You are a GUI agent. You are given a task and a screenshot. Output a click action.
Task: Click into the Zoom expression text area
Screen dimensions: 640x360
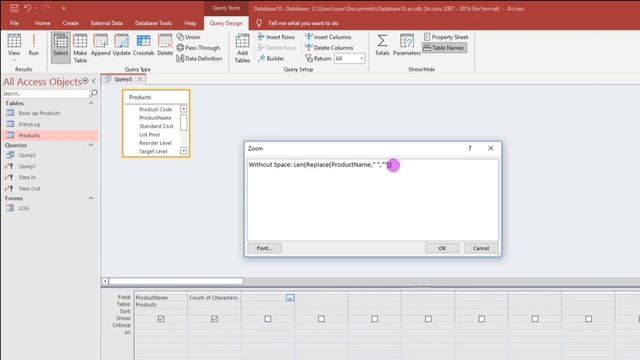(373, 200)
